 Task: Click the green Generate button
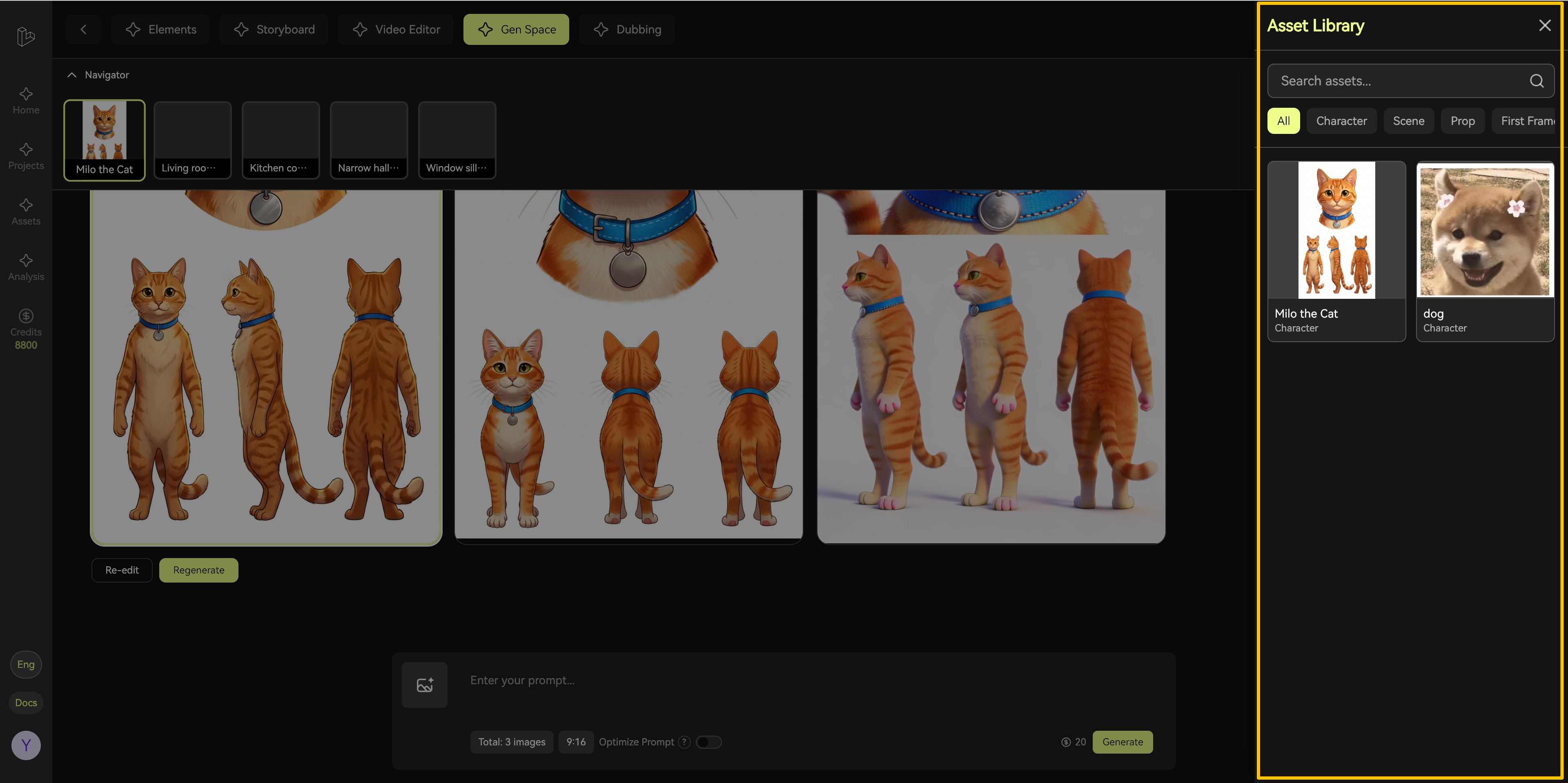click(x=1122, y=742)
